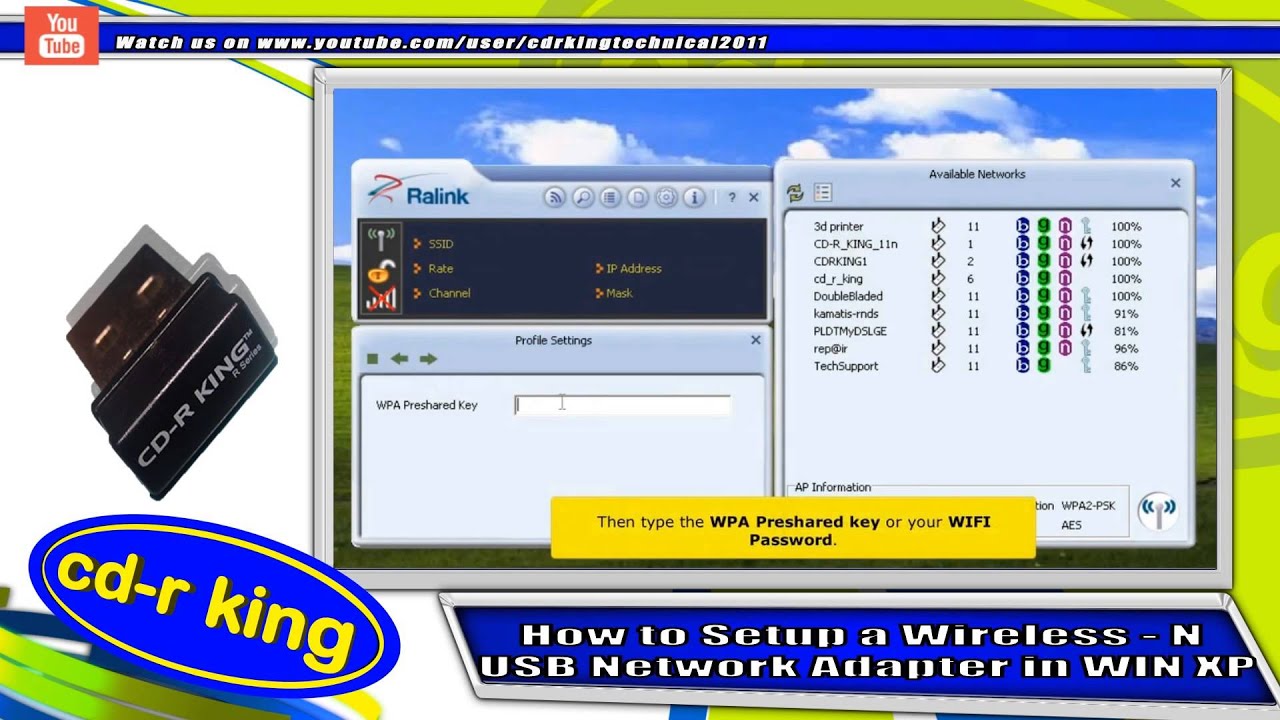
Task: Click the 'b' mode icon for CD-R_KING_11n
Action: [1023, 244]
